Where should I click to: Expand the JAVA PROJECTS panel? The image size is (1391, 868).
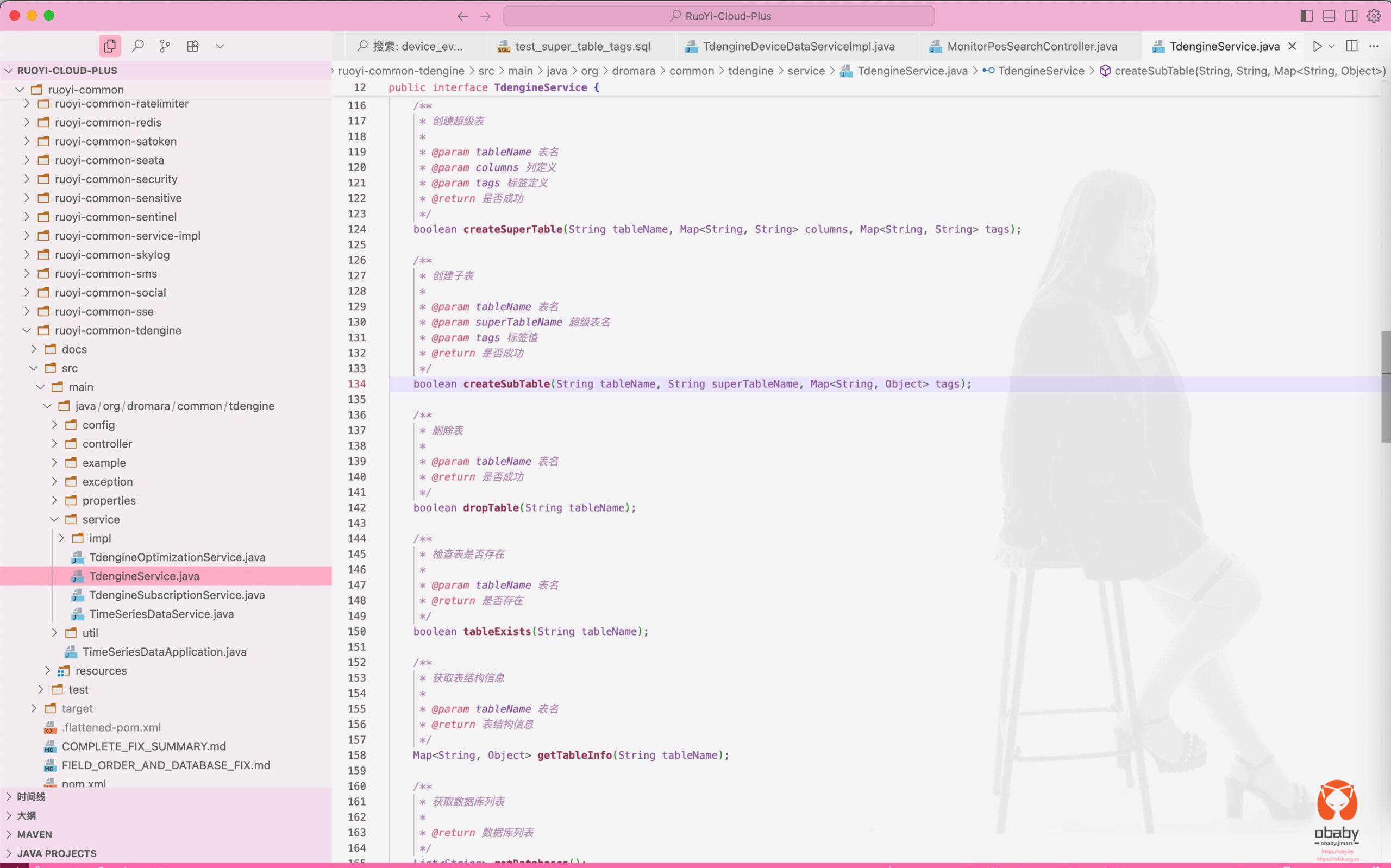[166, 854]
